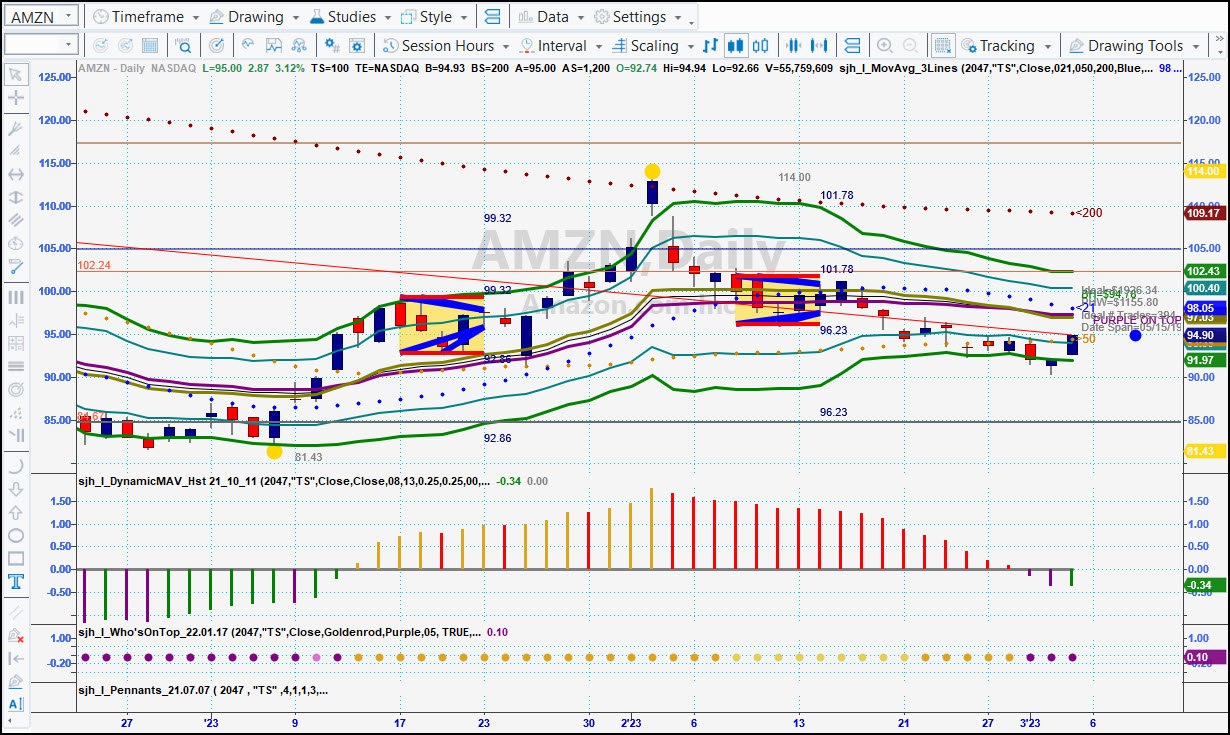Viewport: 1230px width, 735px height.
Task: Click the A text cursor icon at sidebar bottom
Action: point(16,705)
